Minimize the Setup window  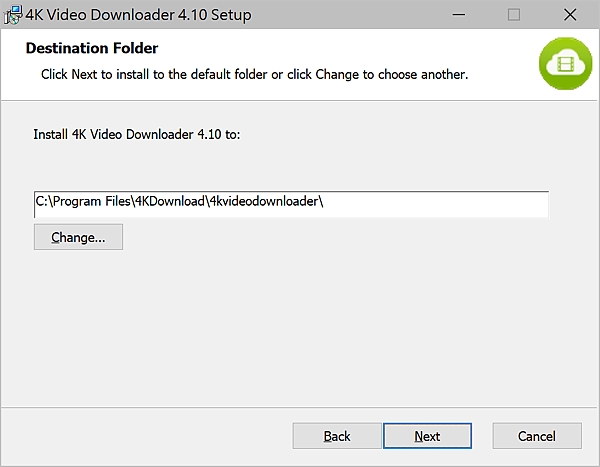point(458,15)
